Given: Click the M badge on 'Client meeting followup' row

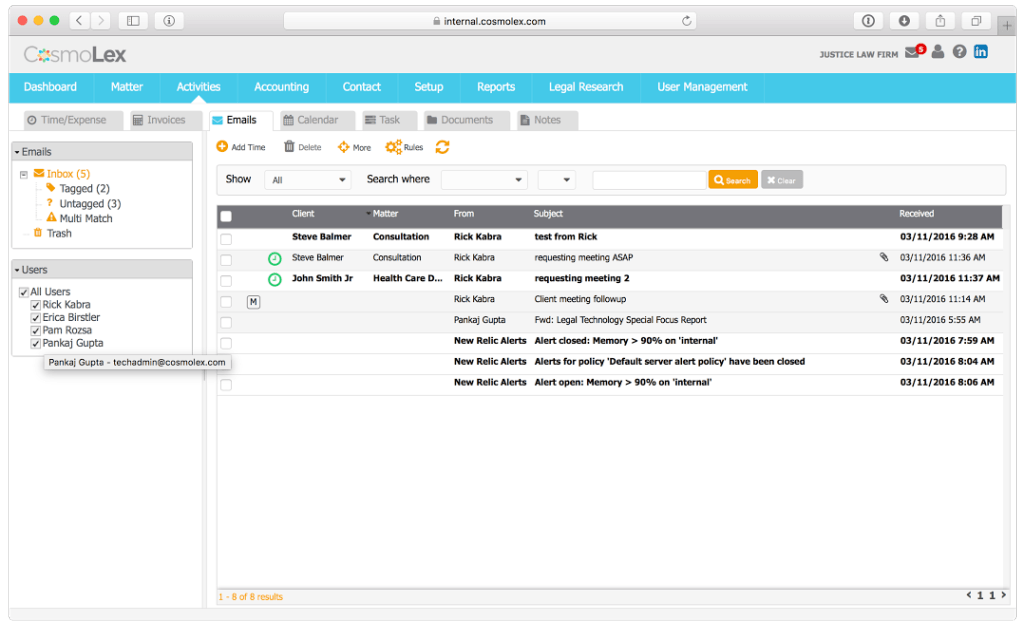Looking at the screenshot, I should [x=253, y=302].
